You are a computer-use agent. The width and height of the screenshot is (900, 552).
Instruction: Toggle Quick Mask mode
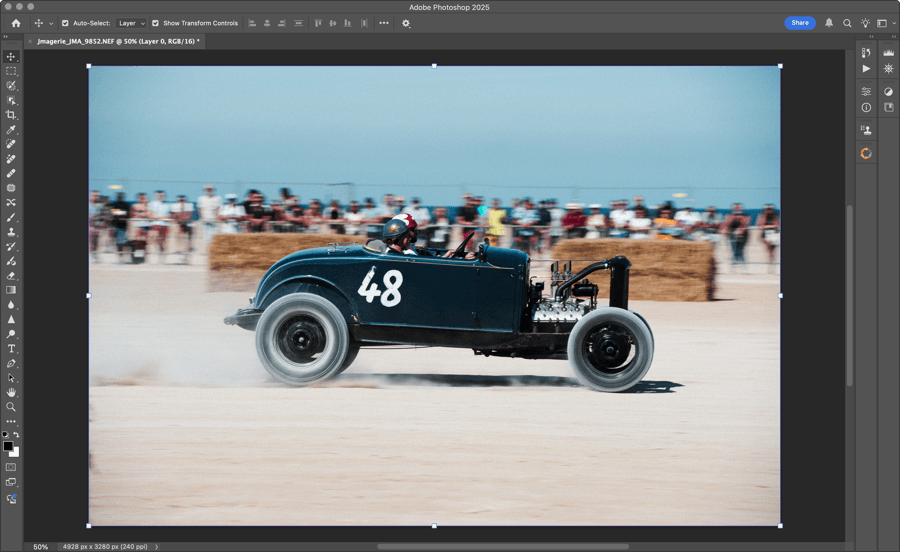point(11,467)
